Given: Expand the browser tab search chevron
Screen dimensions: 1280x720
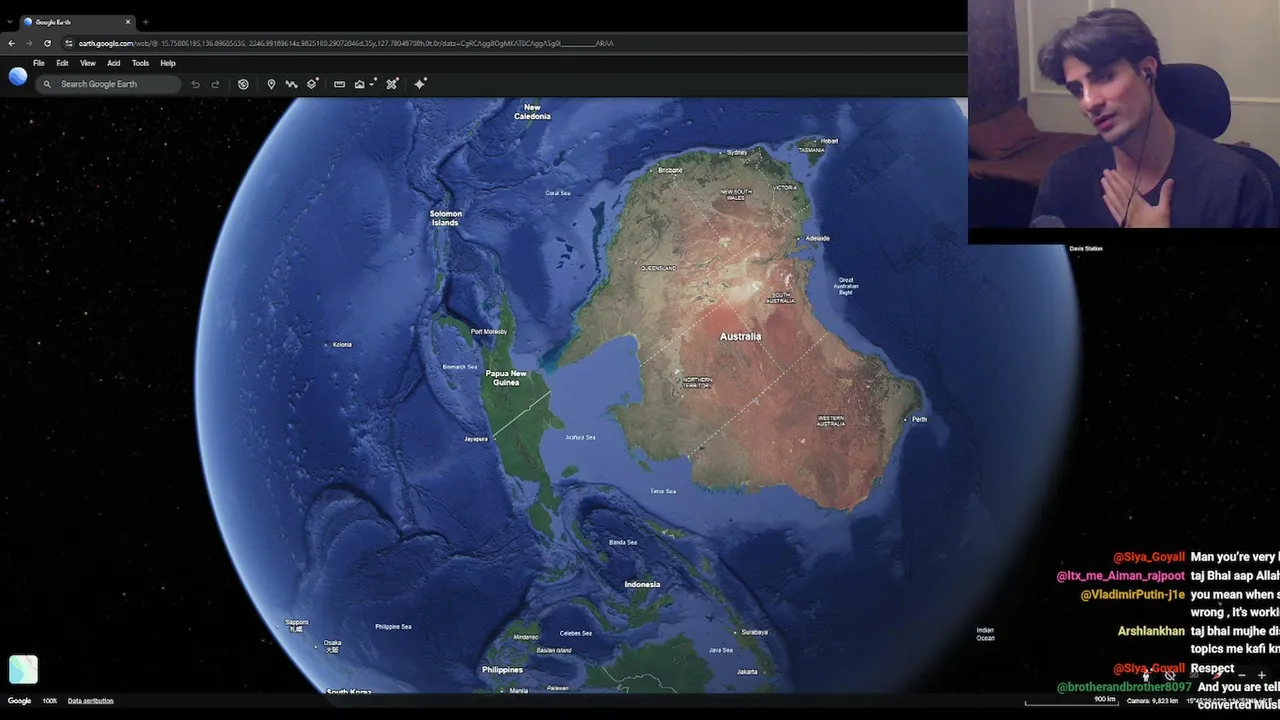Looking at the screenshot, I should 10,22.
